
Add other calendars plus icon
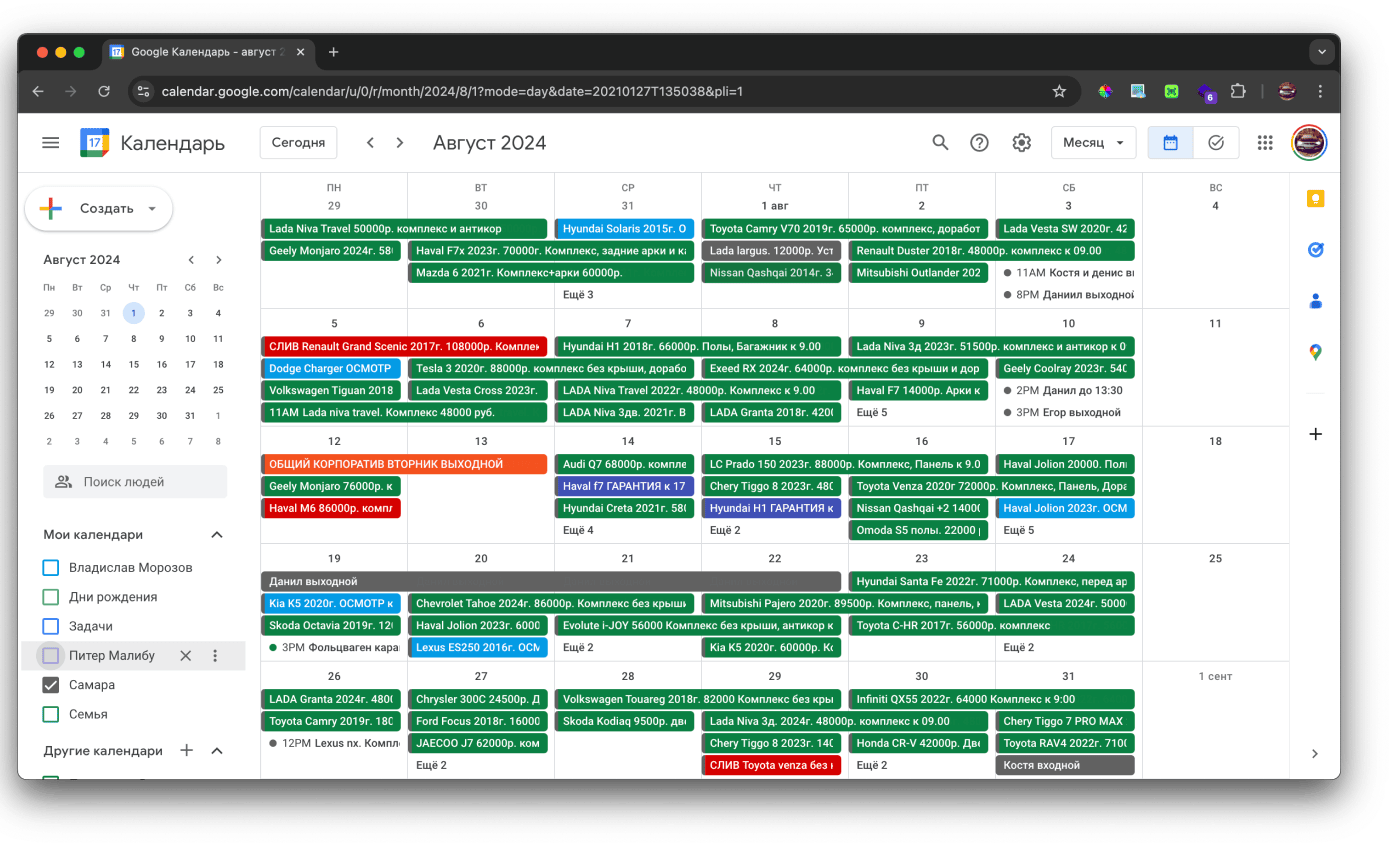[x=186, y=750]
